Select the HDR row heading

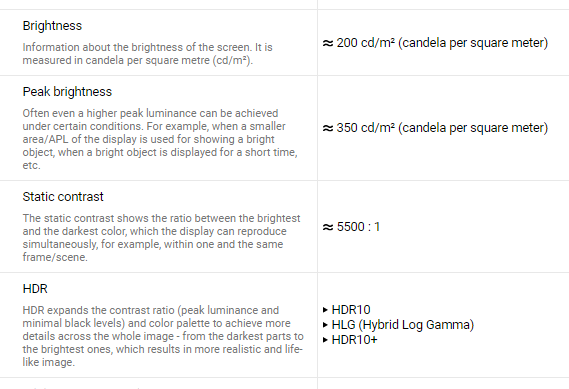click(x=35, y=289)
